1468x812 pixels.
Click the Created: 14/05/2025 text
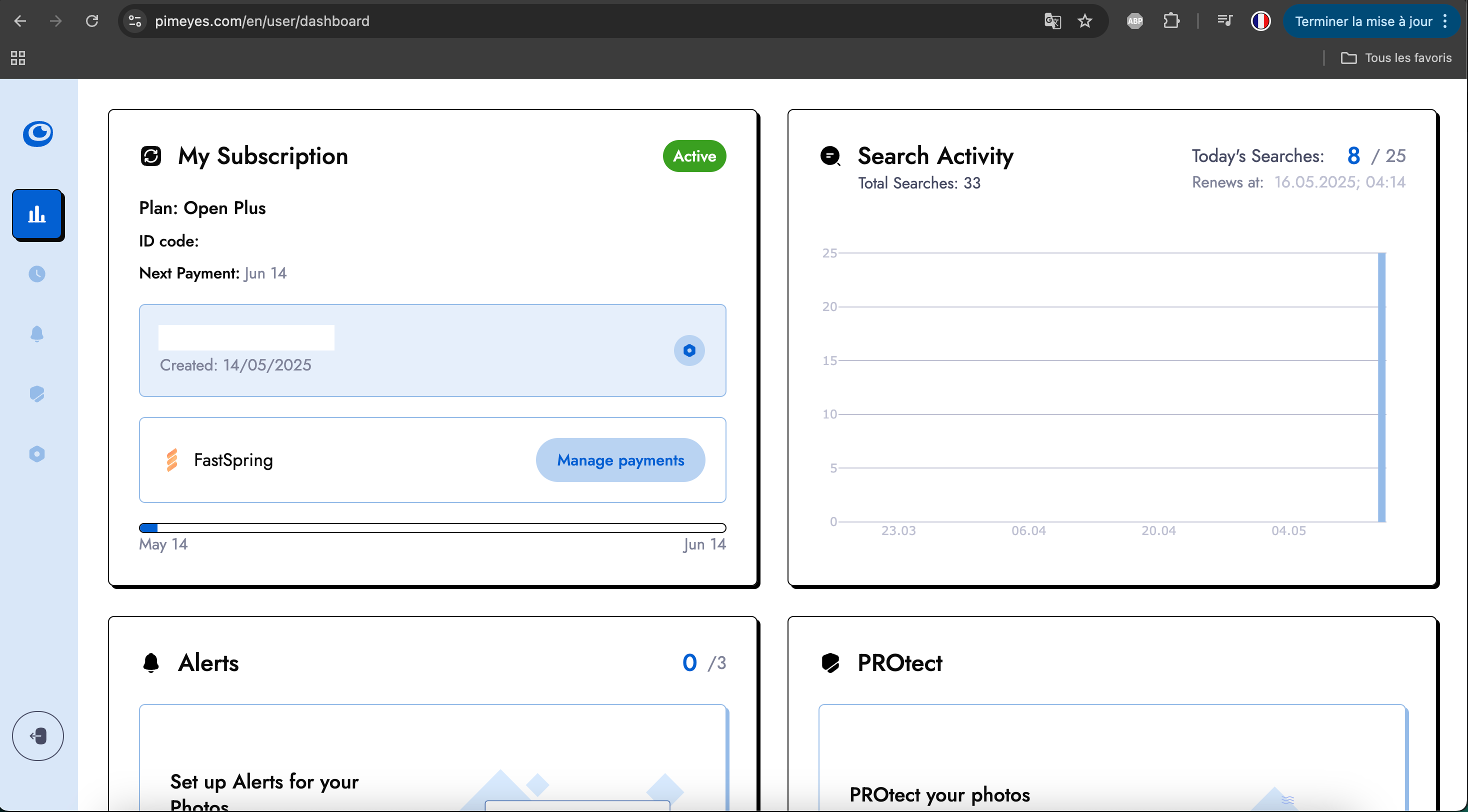coord(235,365)
